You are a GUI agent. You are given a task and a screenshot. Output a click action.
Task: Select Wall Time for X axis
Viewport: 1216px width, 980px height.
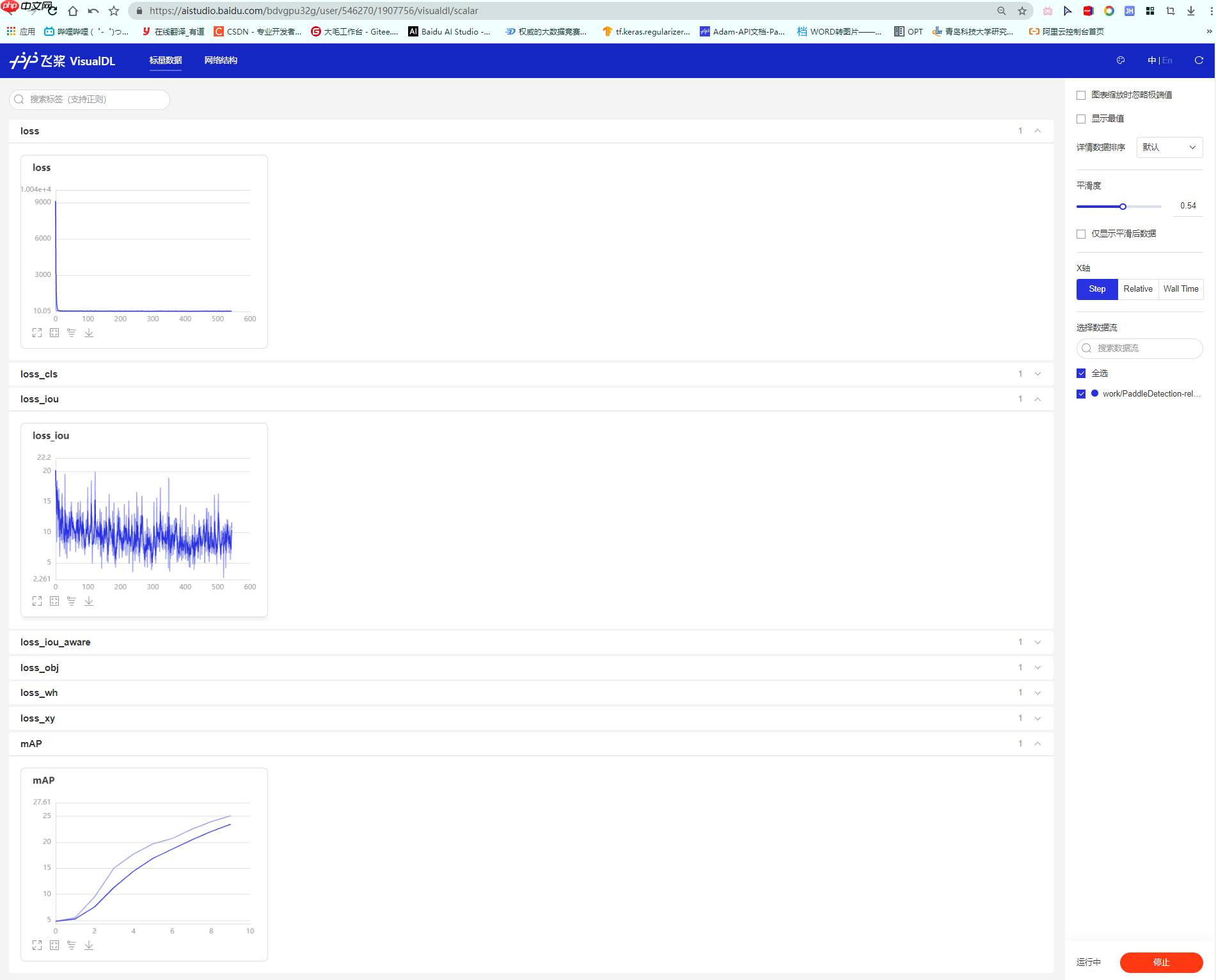click(x=1180, y=289)
